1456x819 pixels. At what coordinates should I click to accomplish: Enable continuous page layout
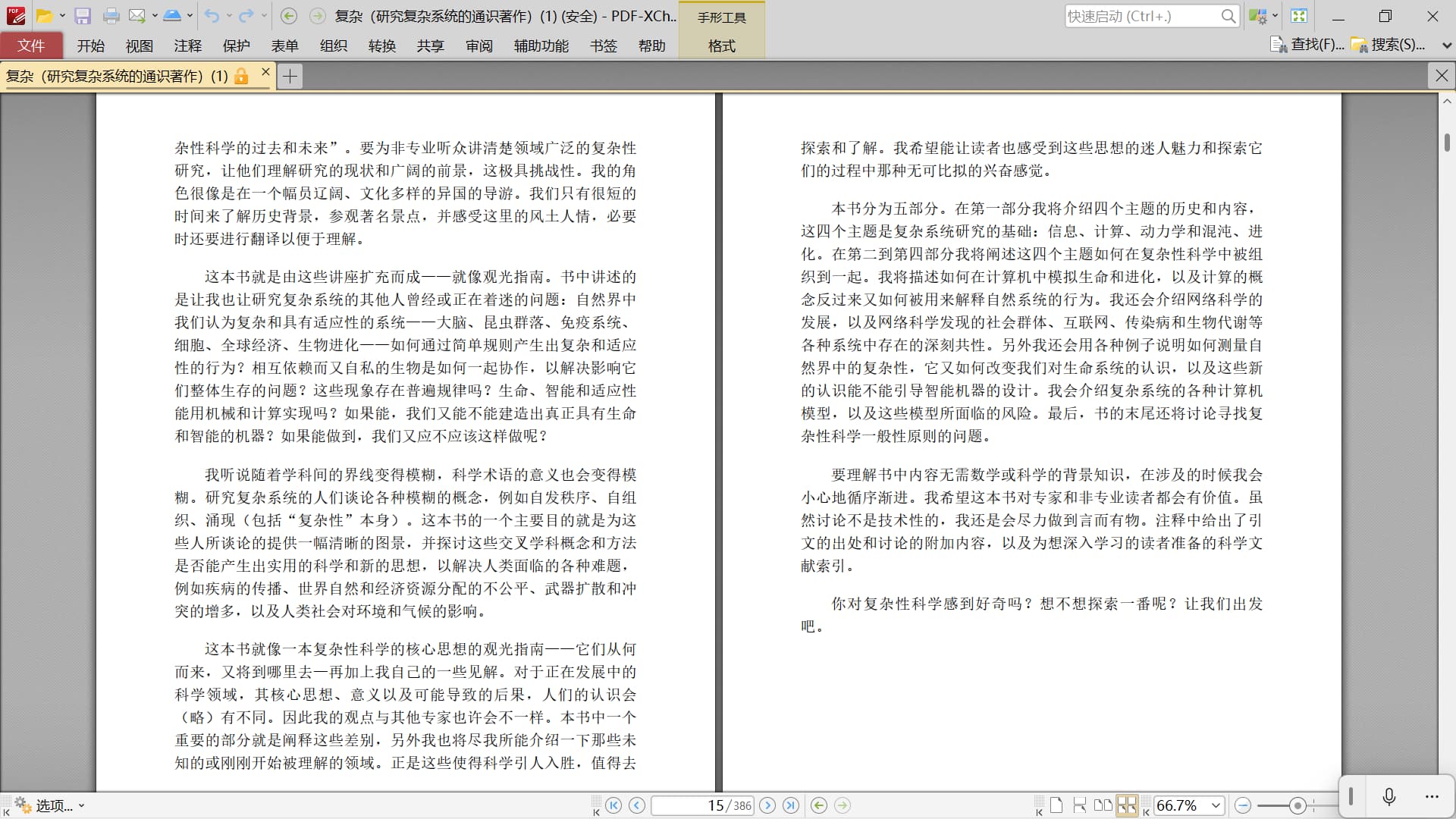click(x=1080, y=805)
